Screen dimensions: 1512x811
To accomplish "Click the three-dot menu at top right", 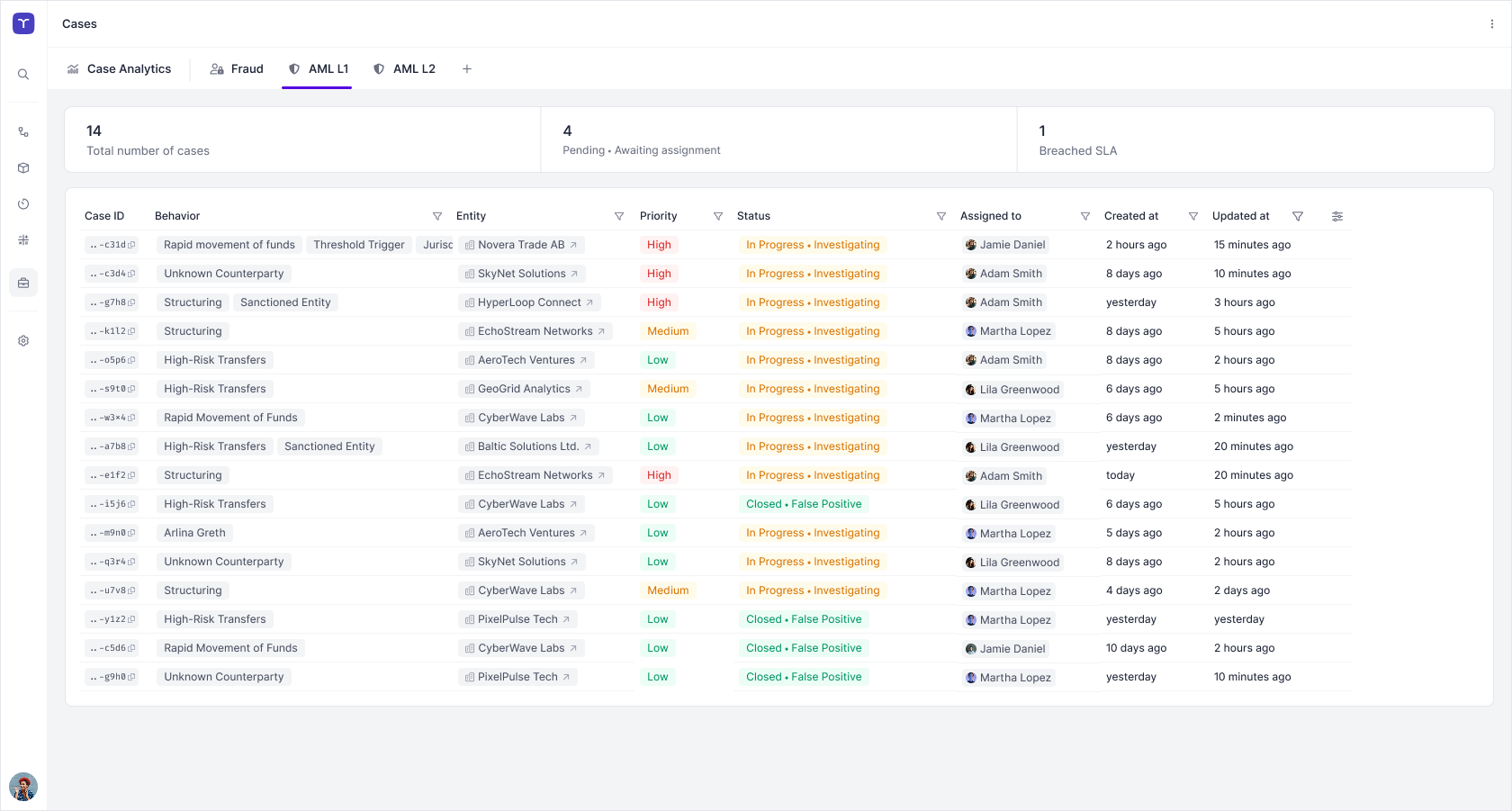I will click(x=1491, y=24).
